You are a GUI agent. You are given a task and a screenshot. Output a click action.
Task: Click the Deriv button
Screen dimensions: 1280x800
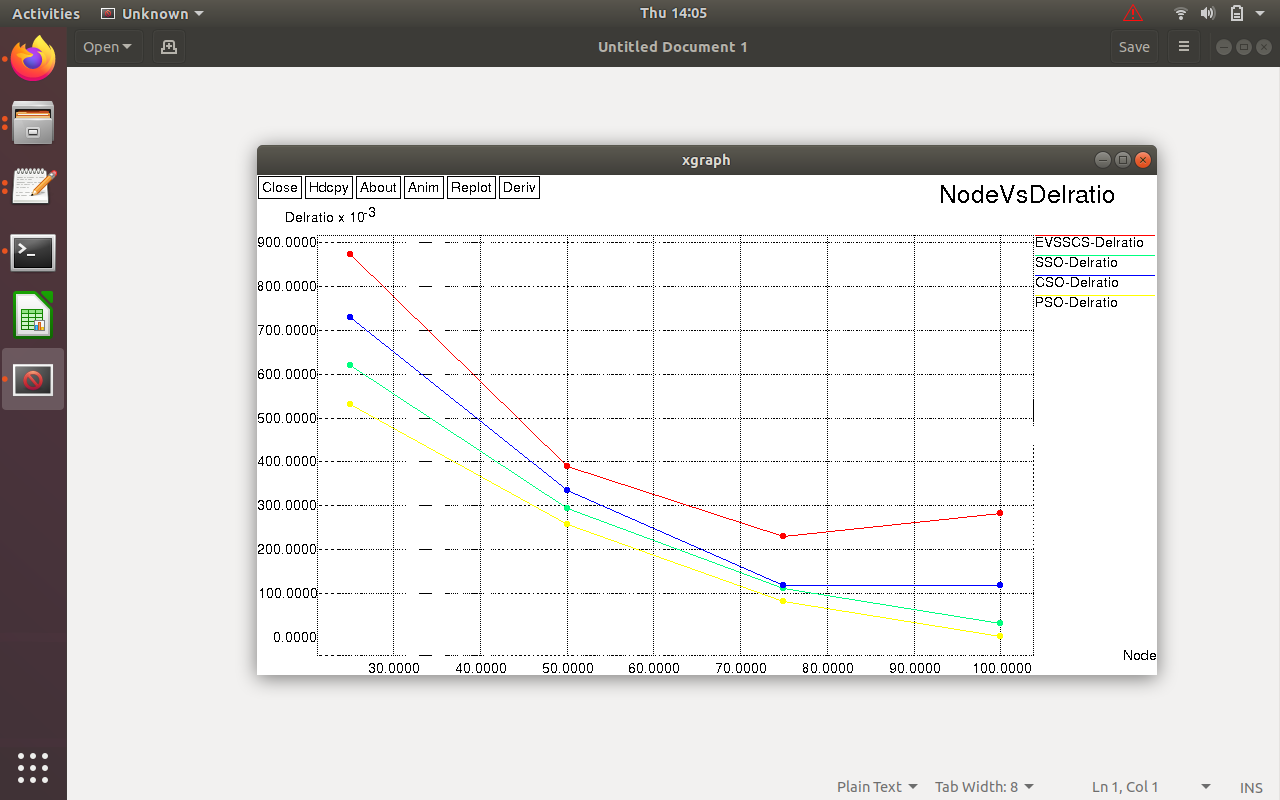click(520, 187)
